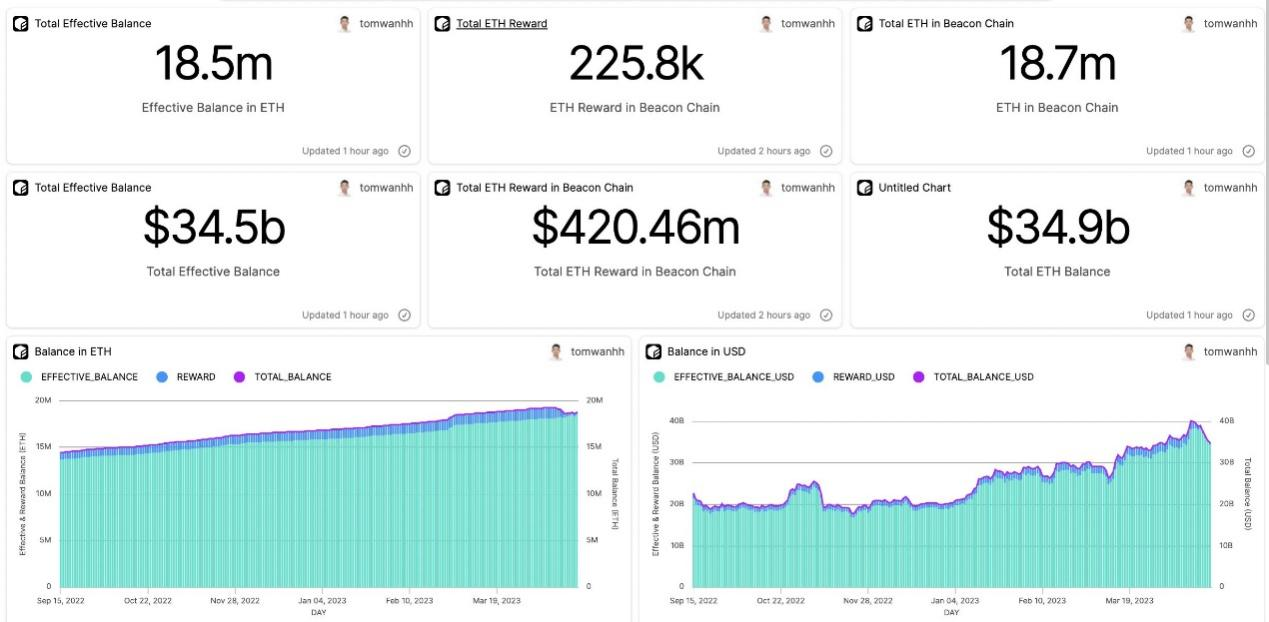The image size is (1269, 622).
Task: Click tomwanhh's avatar on the $34.5b card
Action: point(345,187)
